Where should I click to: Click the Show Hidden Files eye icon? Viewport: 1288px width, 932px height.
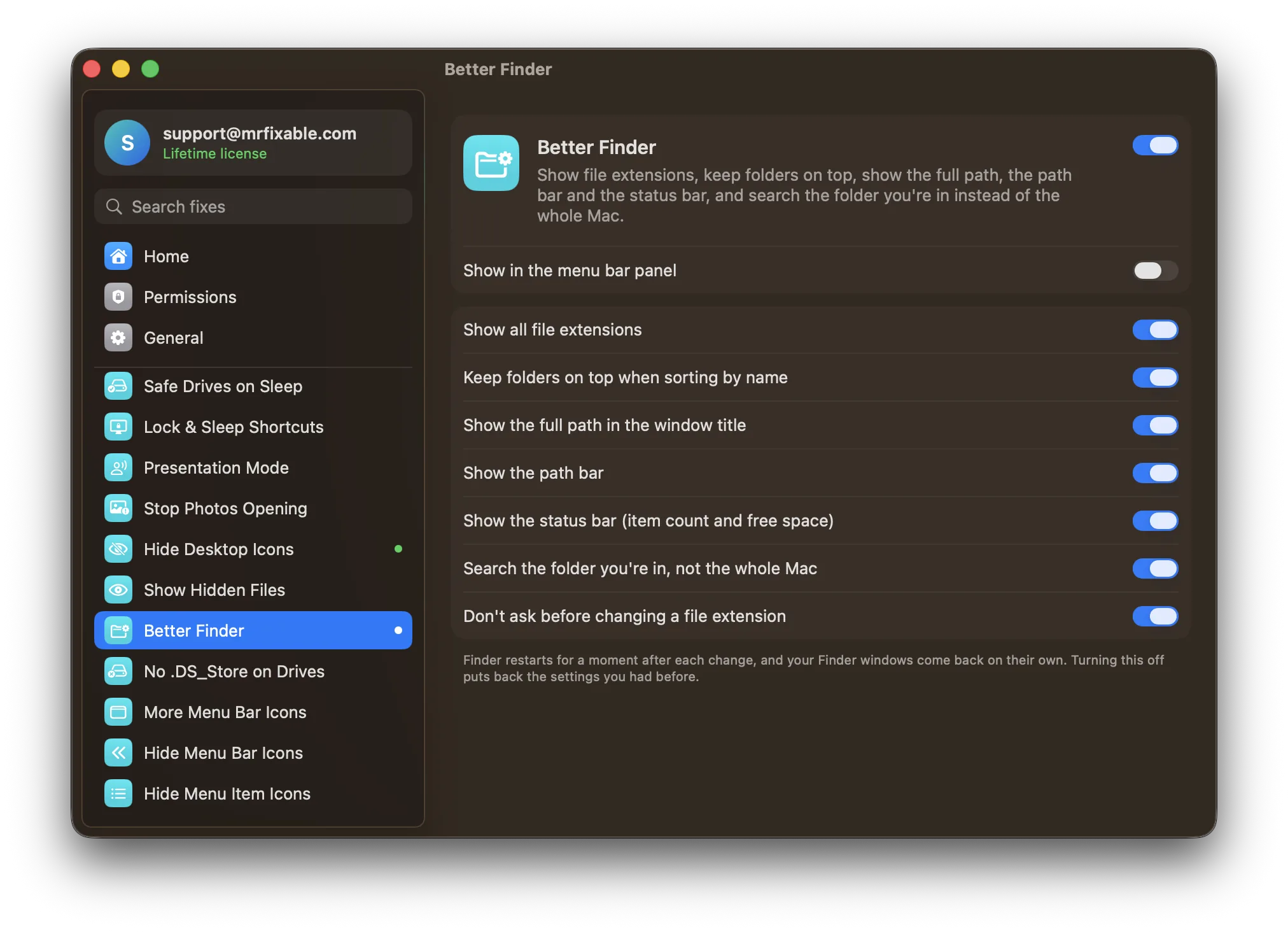[118, 590]
